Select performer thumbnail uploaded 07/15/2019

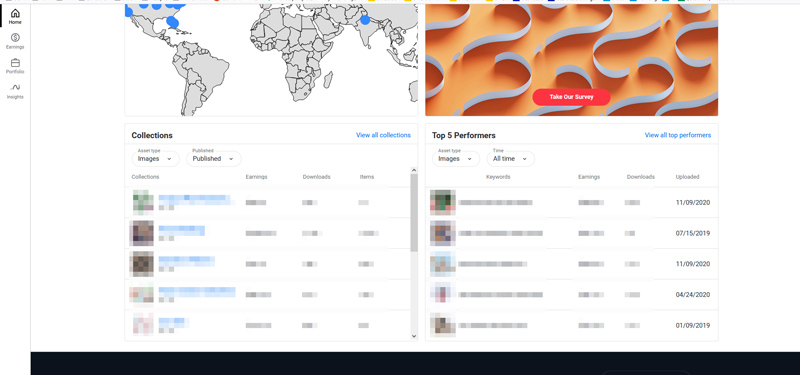click(442, 233)
